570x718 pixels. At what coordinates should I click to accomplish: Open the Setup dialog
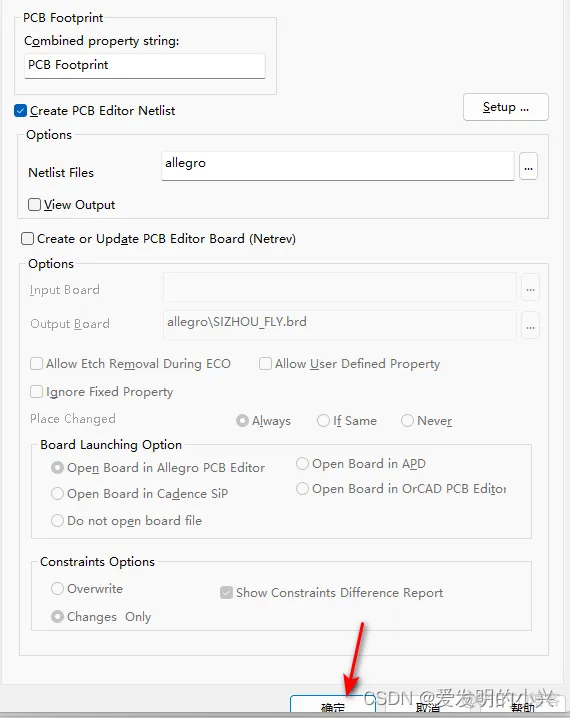click(x=505, y=107)
